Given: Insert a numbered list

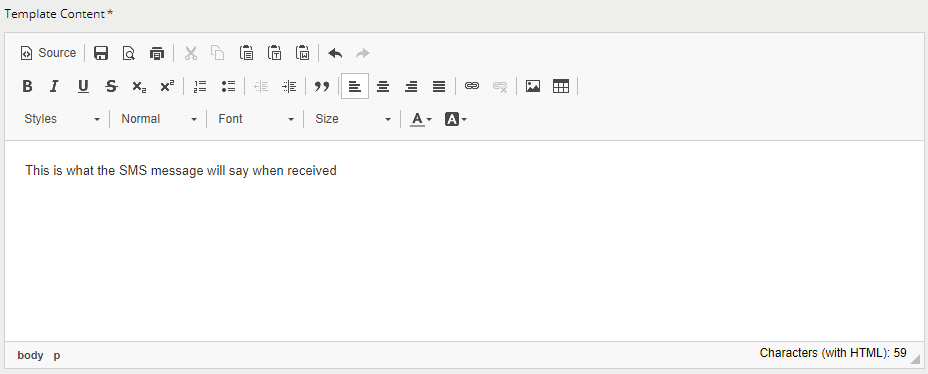Looking at the screenshot, I should pos(201,86).
